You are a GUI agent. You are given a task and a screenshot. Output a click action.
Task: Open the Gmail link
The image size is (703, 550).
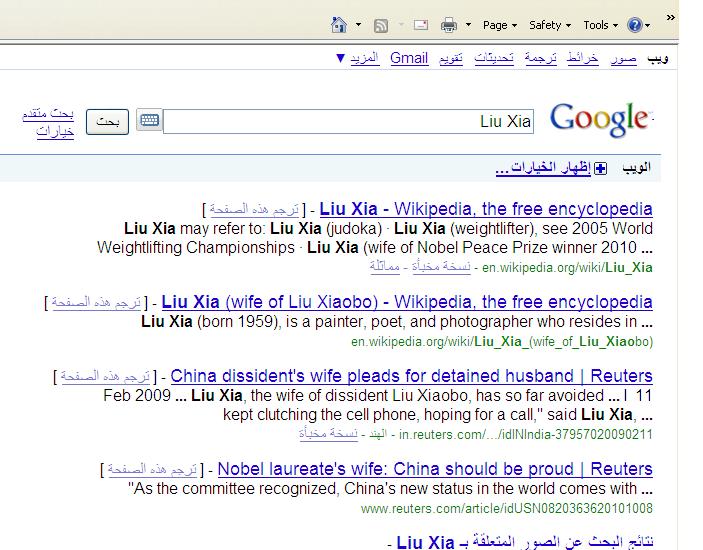click(409, 58)
